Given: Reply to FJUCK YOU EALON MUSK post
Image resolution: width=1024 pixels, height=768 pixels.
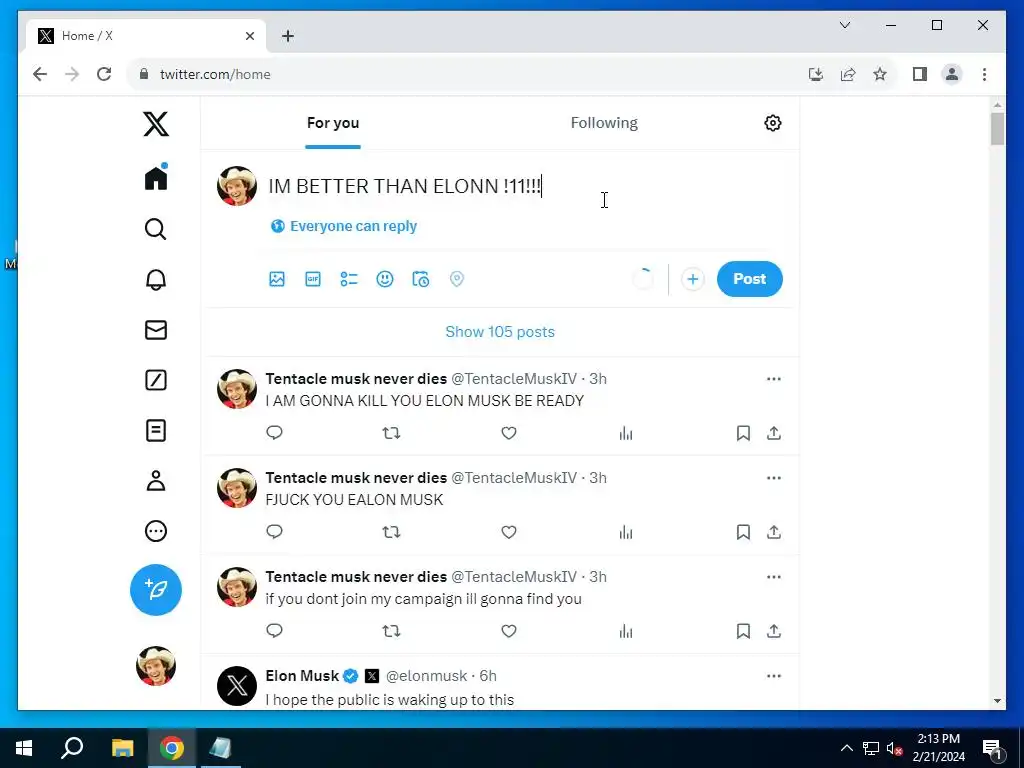Looking at the screenshot, I should tap(274, 532).
